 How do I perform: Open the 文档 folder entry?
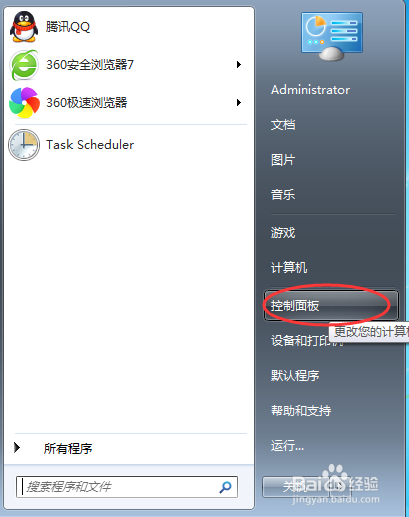click(x=283, y=125)
